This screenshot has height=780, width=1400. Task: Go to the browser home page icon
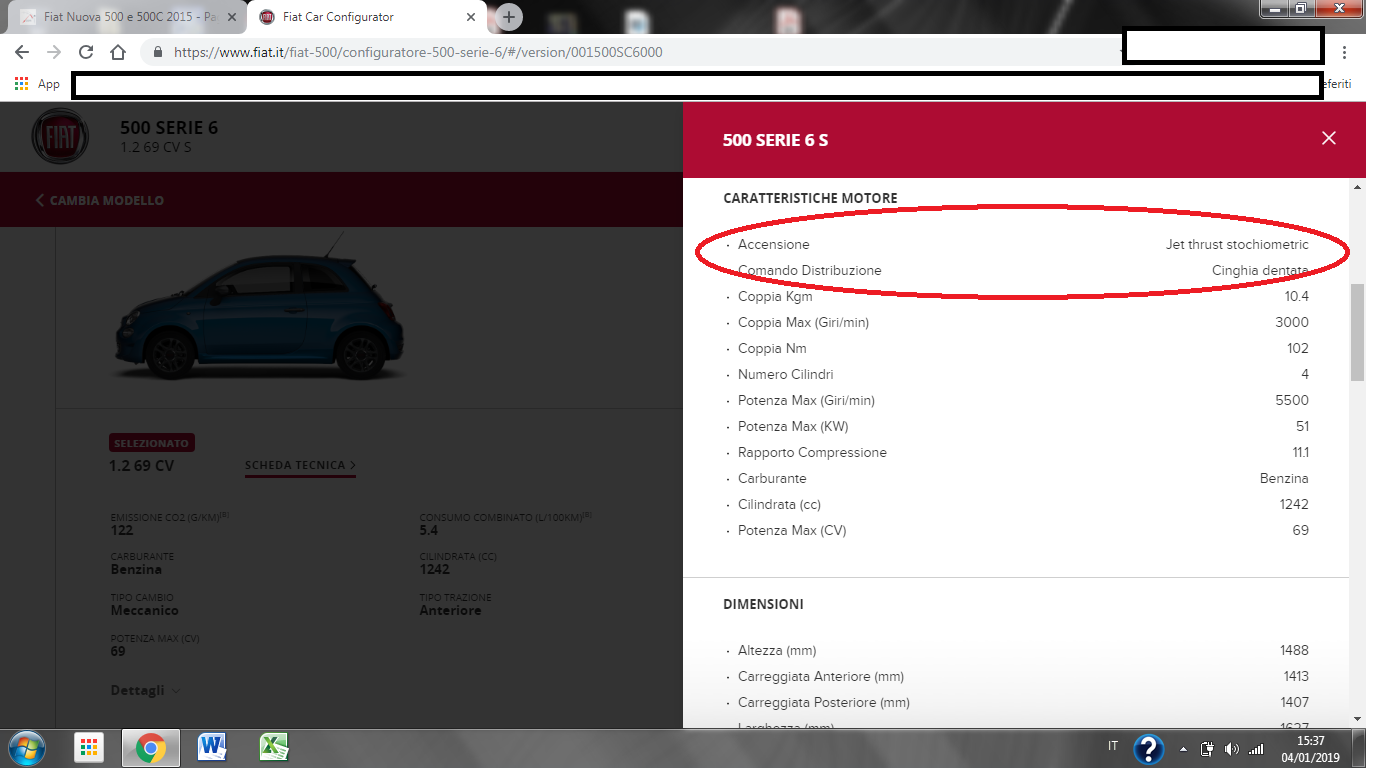[x=118, y=52]
